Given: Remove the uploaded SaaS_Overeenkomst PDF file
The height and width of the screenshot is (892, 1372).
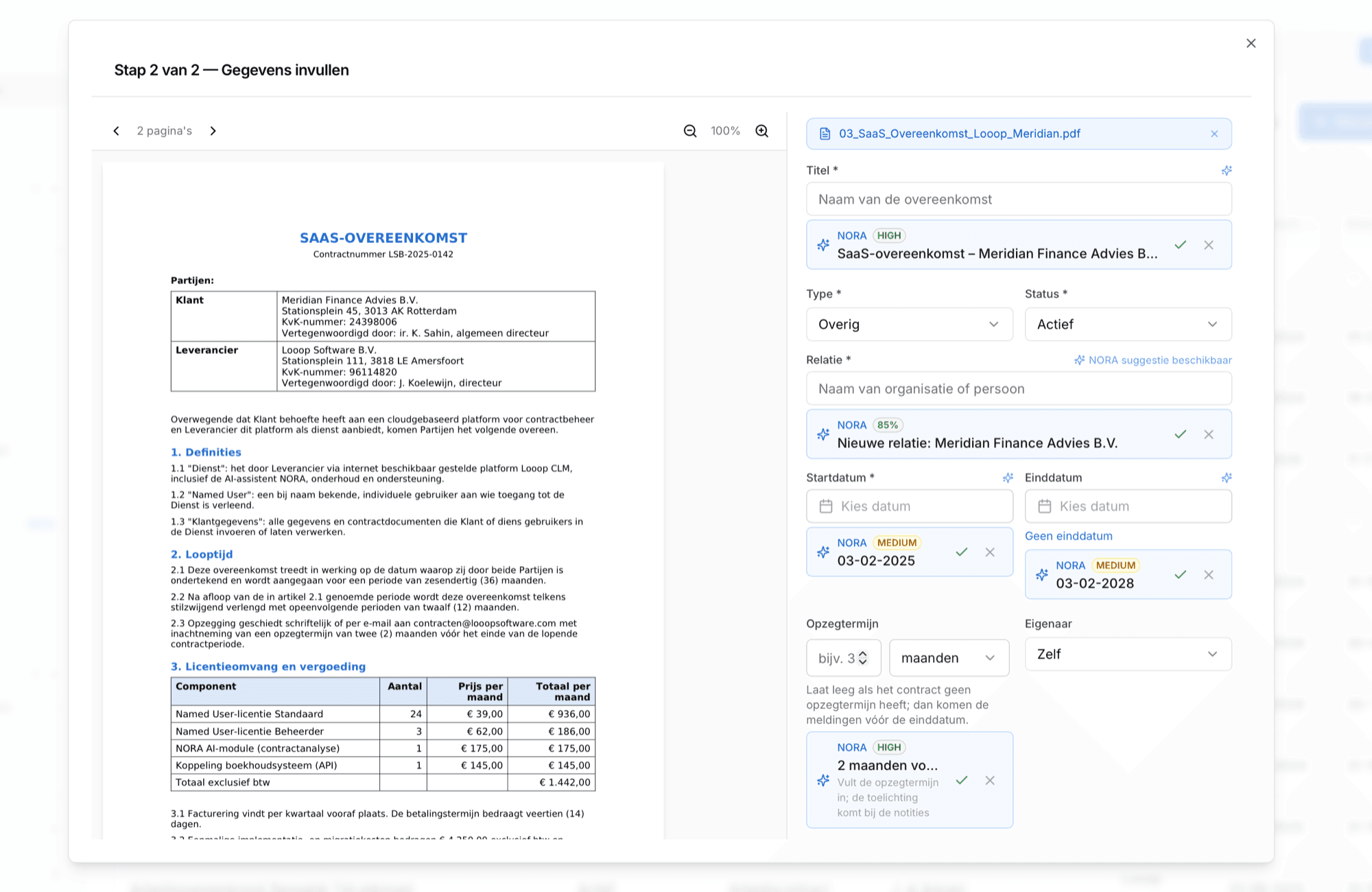Looking at the screenshot, I should [1214, 134].
